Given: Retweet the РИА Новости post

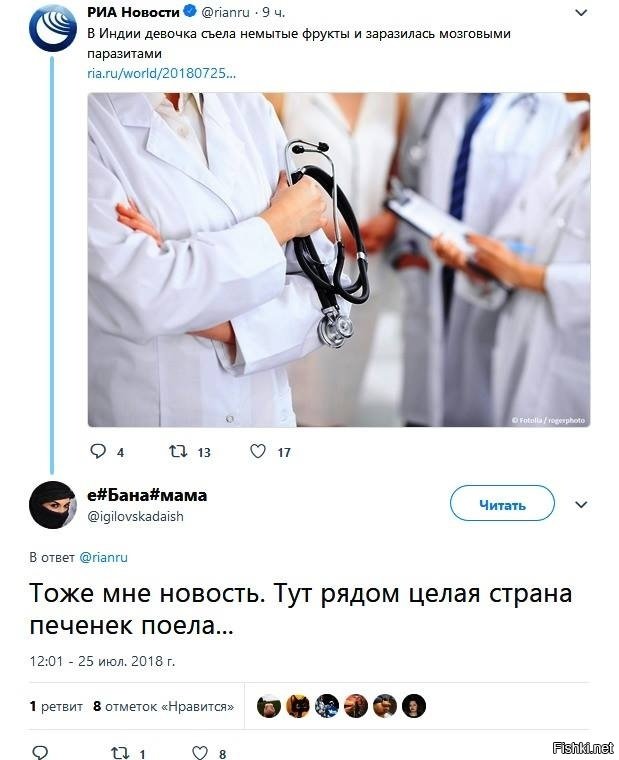Looking at the screenshot, I should coord(178,452).
